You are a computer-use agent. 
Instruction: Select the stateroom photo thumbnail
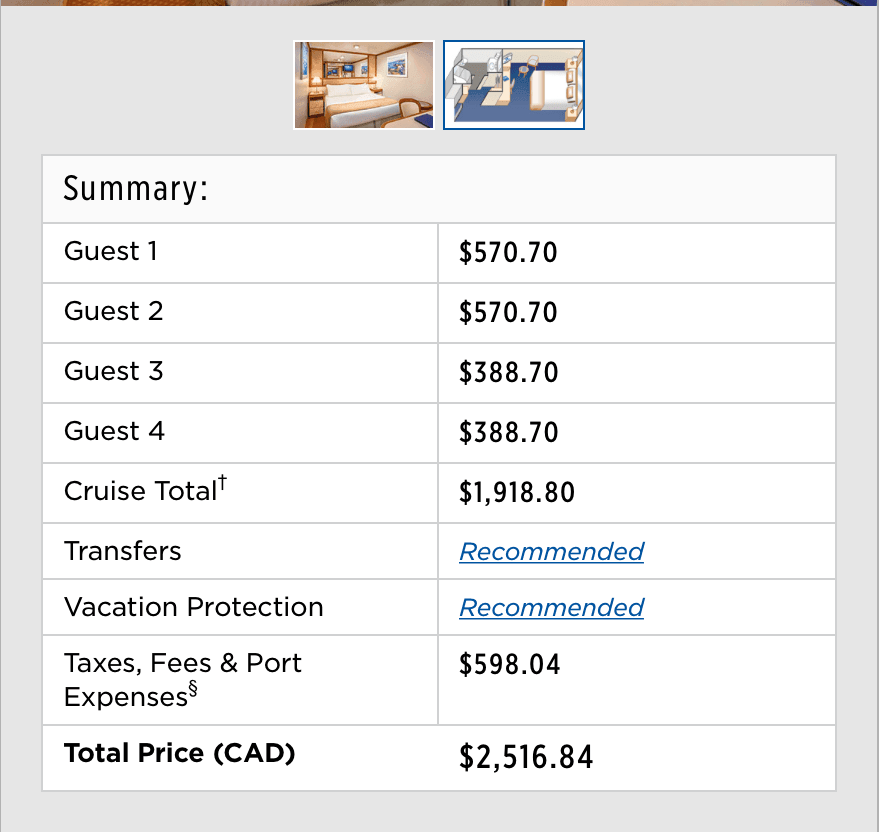click(x=364, y=85)
